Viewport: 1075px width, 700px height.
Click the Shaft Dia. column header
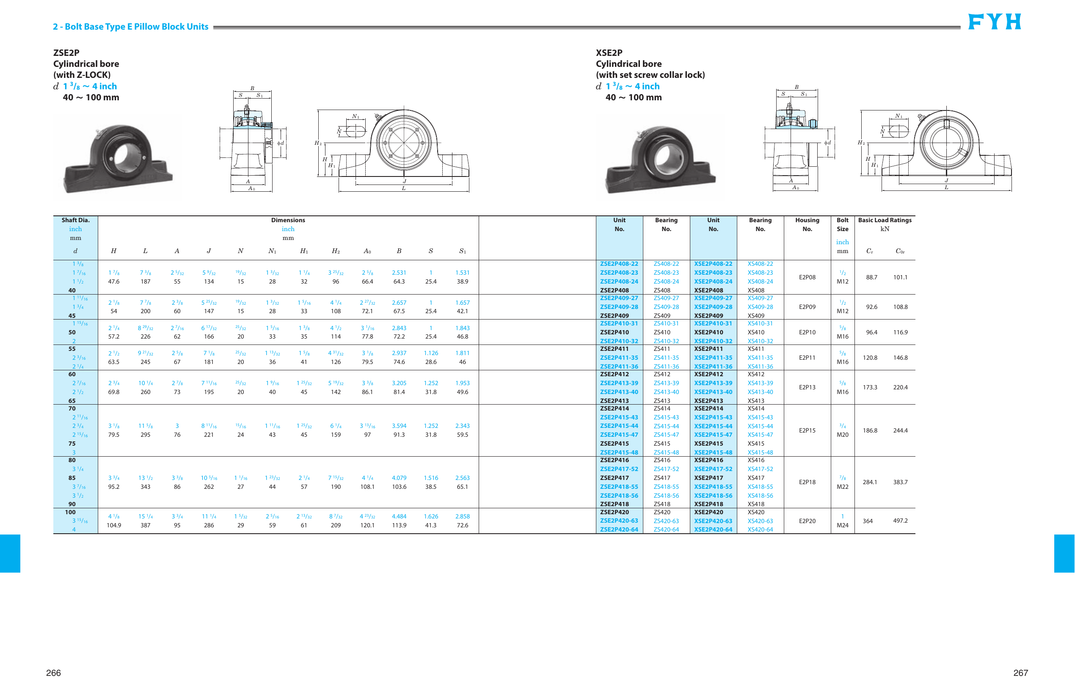75,220
